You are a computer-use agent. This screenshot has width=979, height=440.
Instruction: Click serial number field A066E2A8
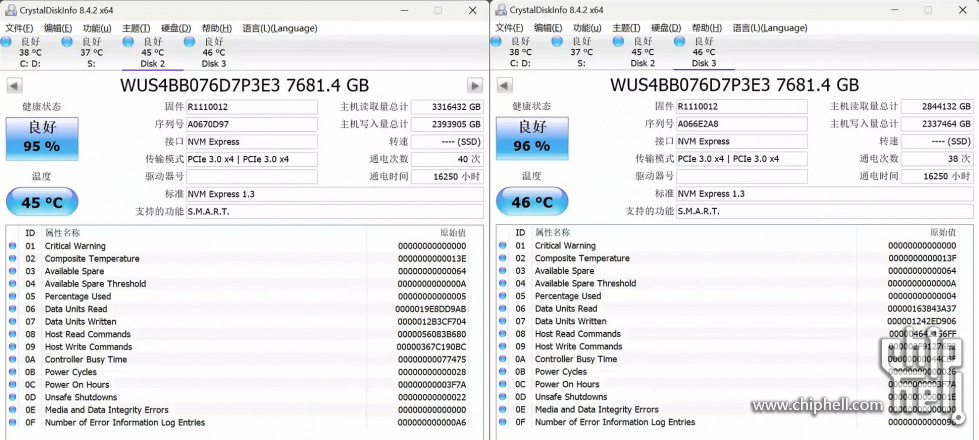742,124
